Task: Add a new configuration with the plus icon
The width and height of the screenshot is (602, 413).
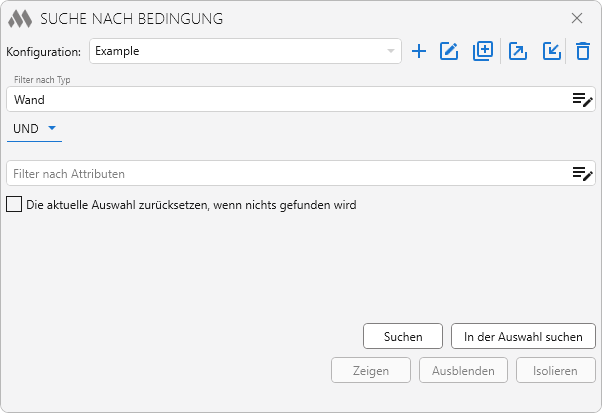Action: [419, 51]
